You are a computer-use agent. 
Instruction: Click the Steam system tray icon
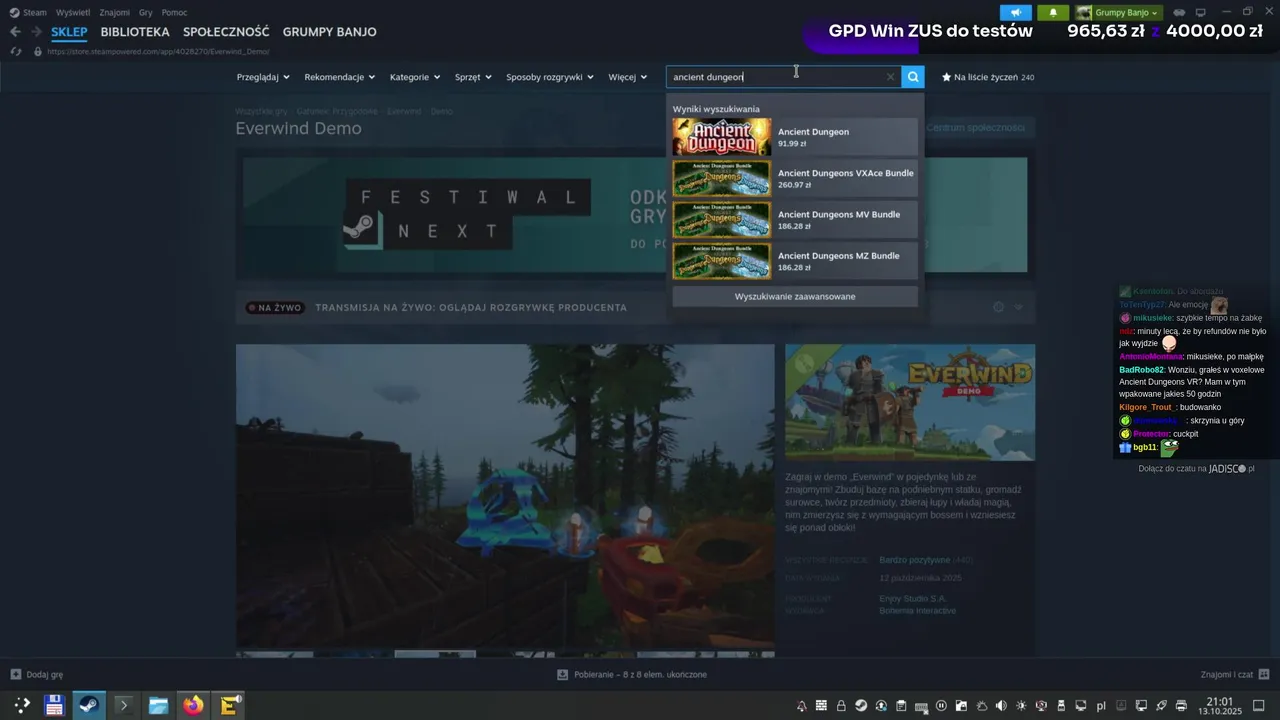[861, 706]
